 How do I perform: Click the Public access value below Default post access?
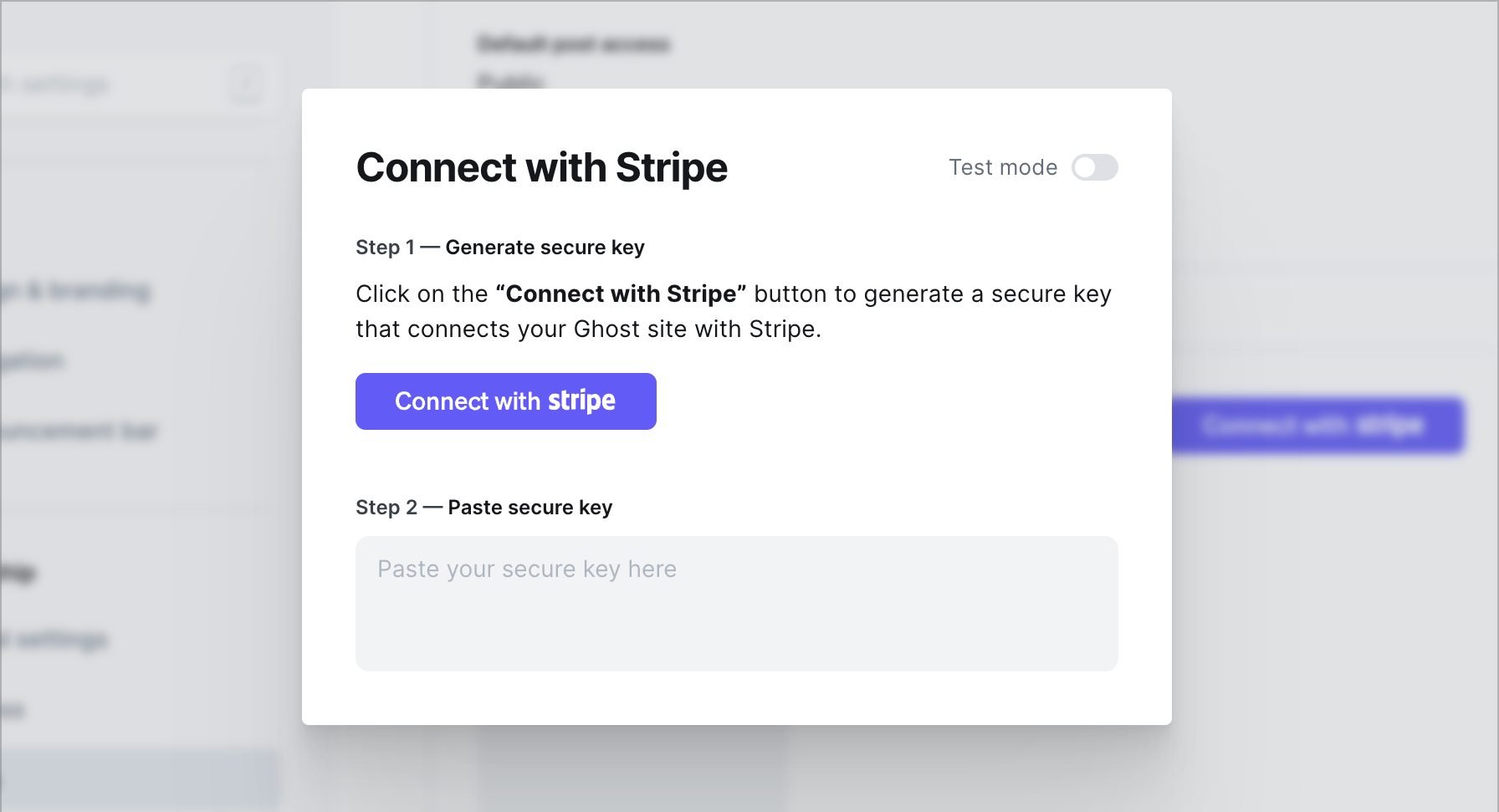pyautogui.click(x=510, y=81)
